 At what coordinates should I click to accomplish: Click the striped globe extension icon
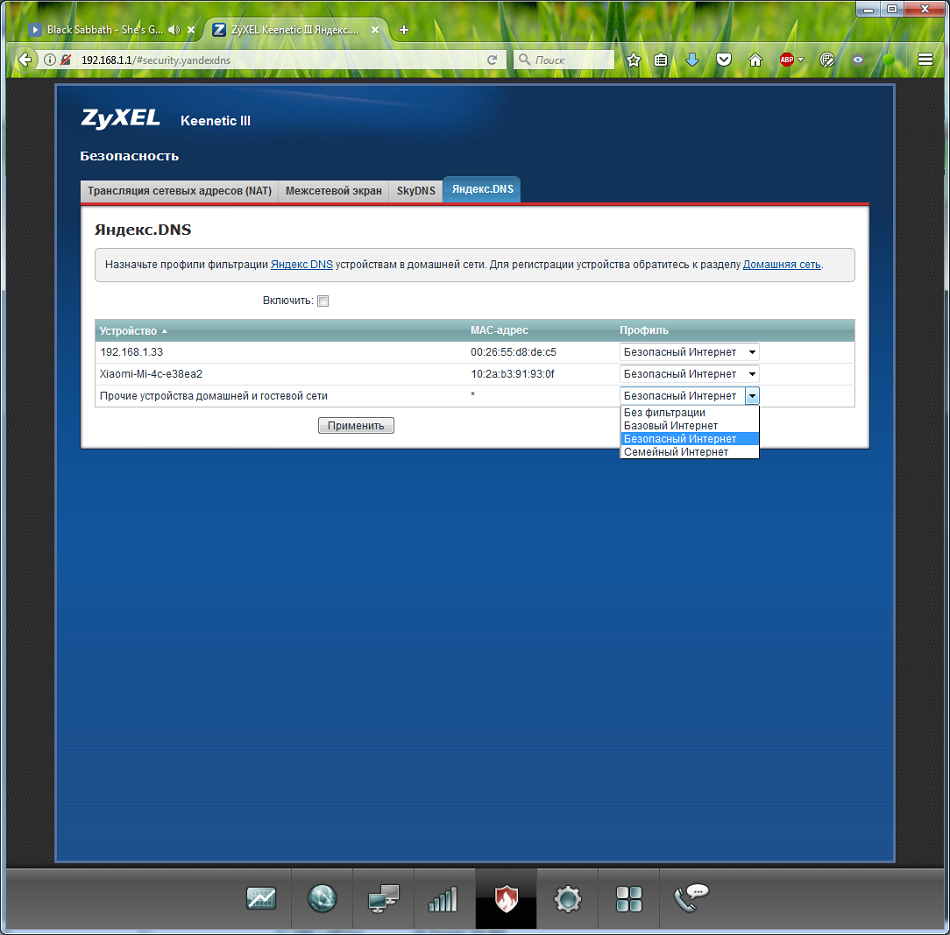(x=827, y=59)
